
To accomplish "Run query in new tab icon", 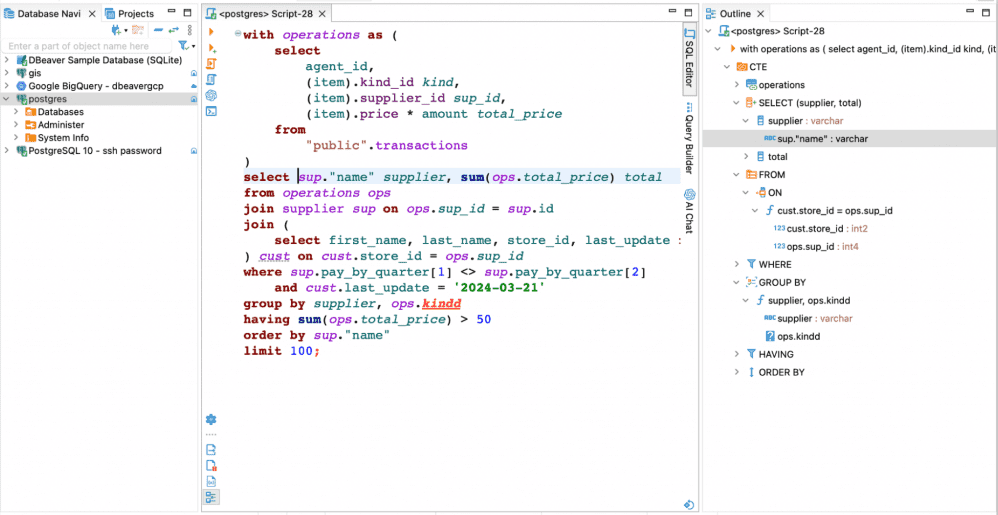I will [x=211, y=48].
